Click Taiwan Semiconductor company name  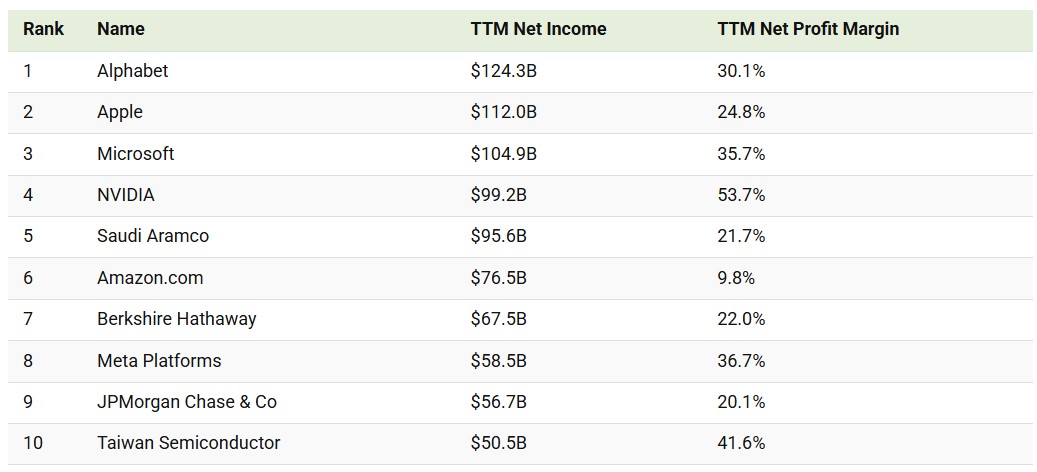pos(189,443)
